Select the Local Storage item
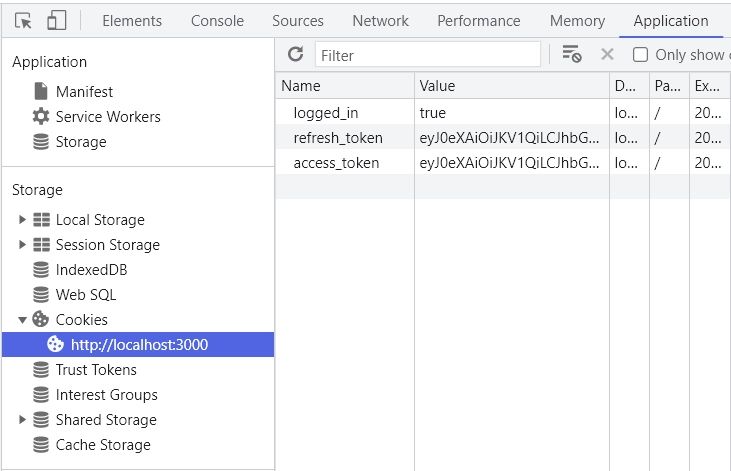This screenshot has height=471, width=731. 100,220
